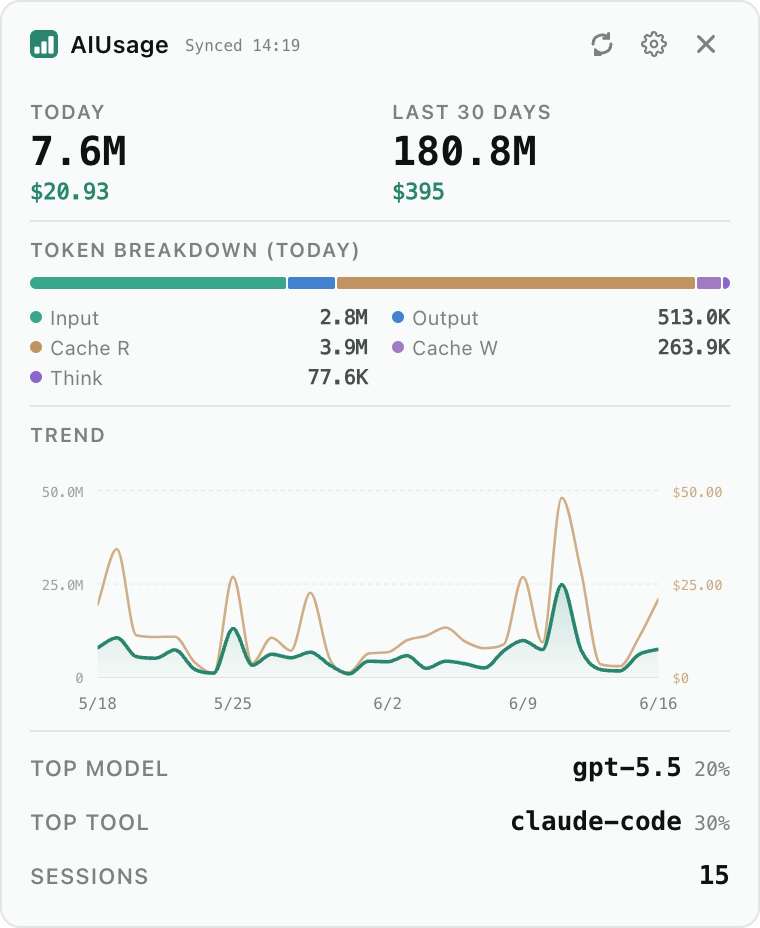760x928 pixels.
Task: Click the '$25.00' cost axis label
Action: tap(697, 585)
